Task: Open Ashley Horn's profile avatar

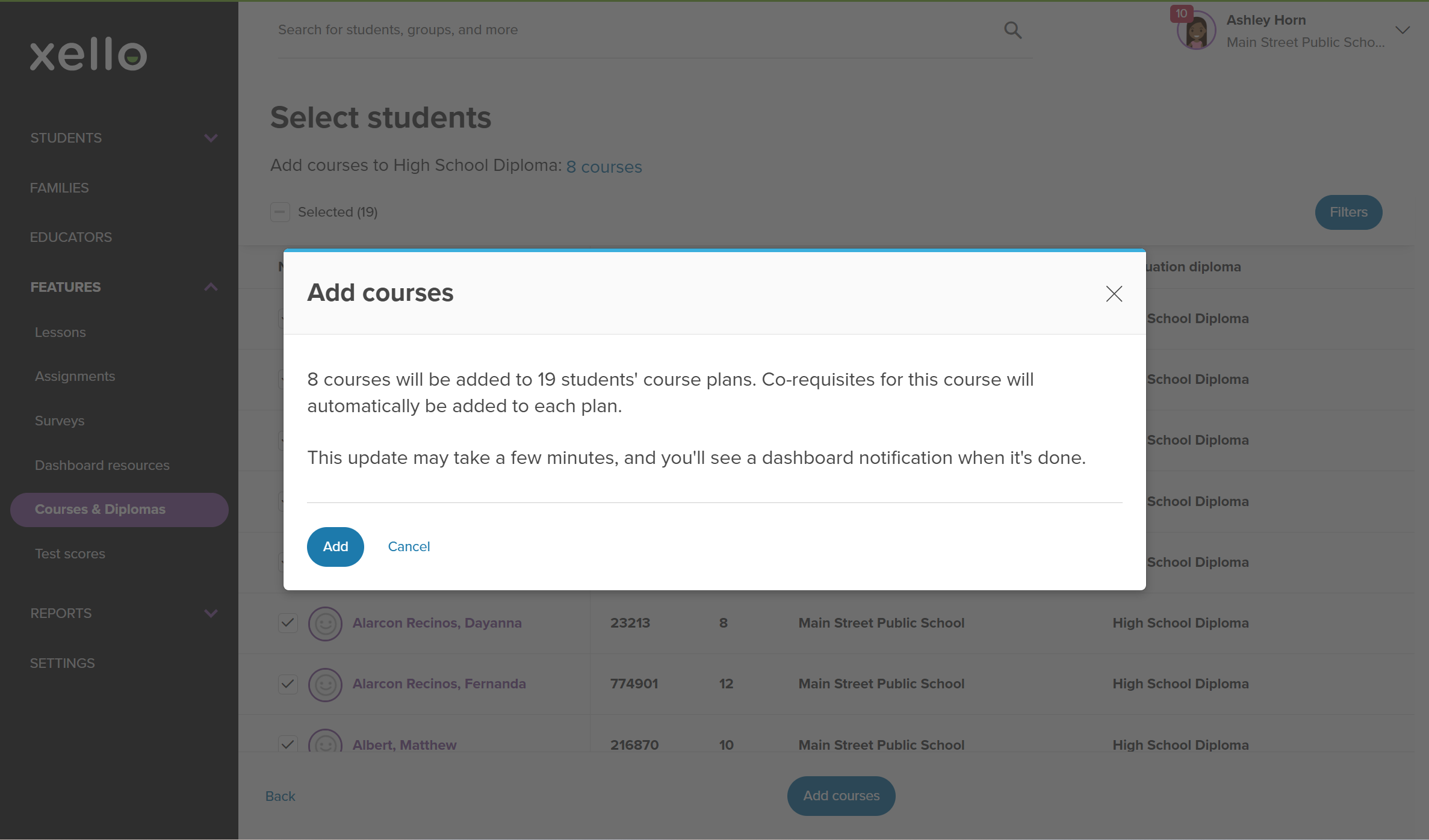Action: (x=1197, y=31)
